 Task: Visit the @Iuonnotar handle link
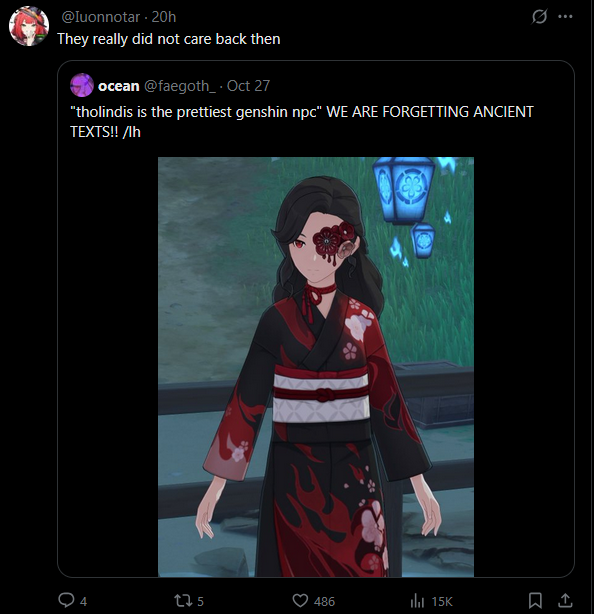click(x=100, y=17)
